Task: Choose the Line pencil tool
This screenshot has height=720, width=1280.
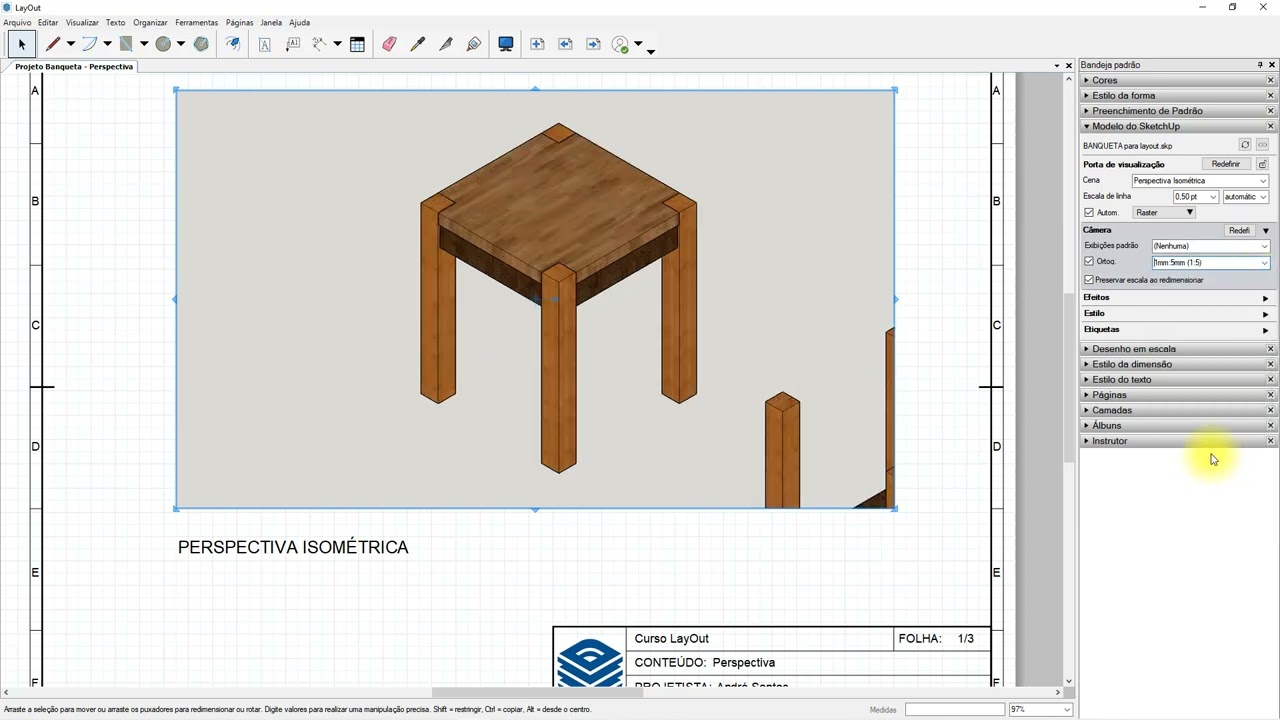Action: tap(53, 44)
